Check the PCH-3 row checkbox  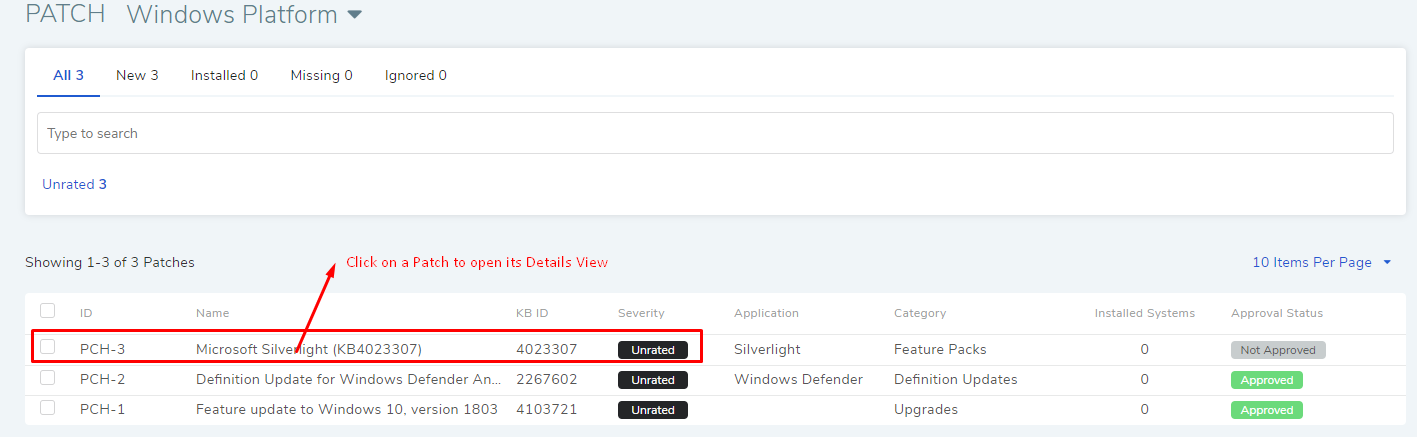47,347
